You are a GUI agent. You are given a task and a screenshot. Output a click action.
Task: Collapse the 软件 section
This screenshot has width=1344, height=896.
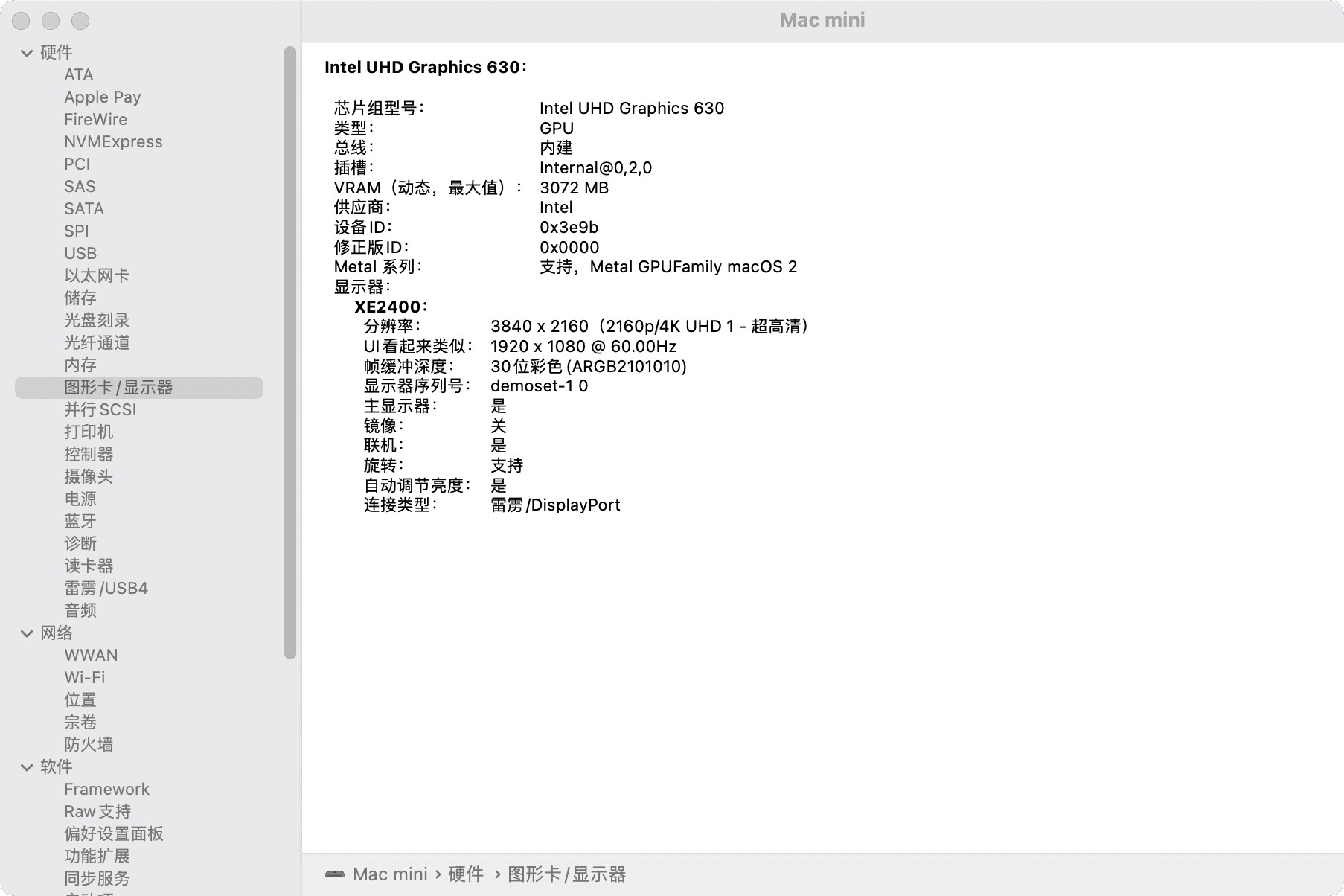tap(27, 767)
